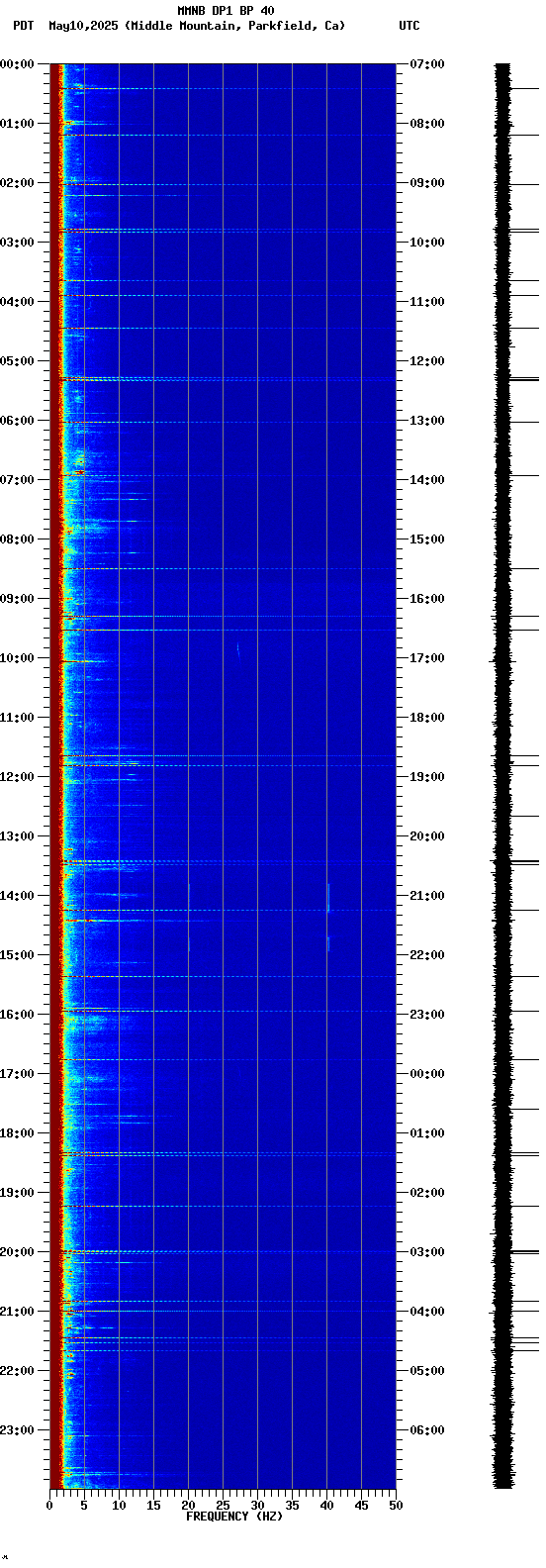Click the PDT time label '09:00'
The image size is (546, 1568).
coord(17,599)
